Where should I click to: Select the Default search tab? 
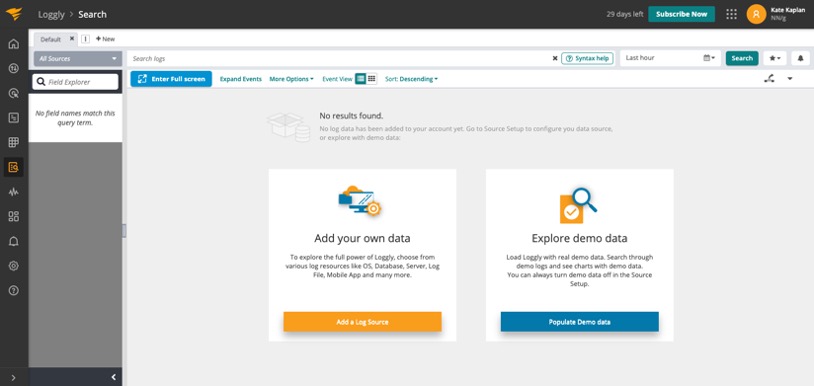pyautogui.click(x=51, y=39)
